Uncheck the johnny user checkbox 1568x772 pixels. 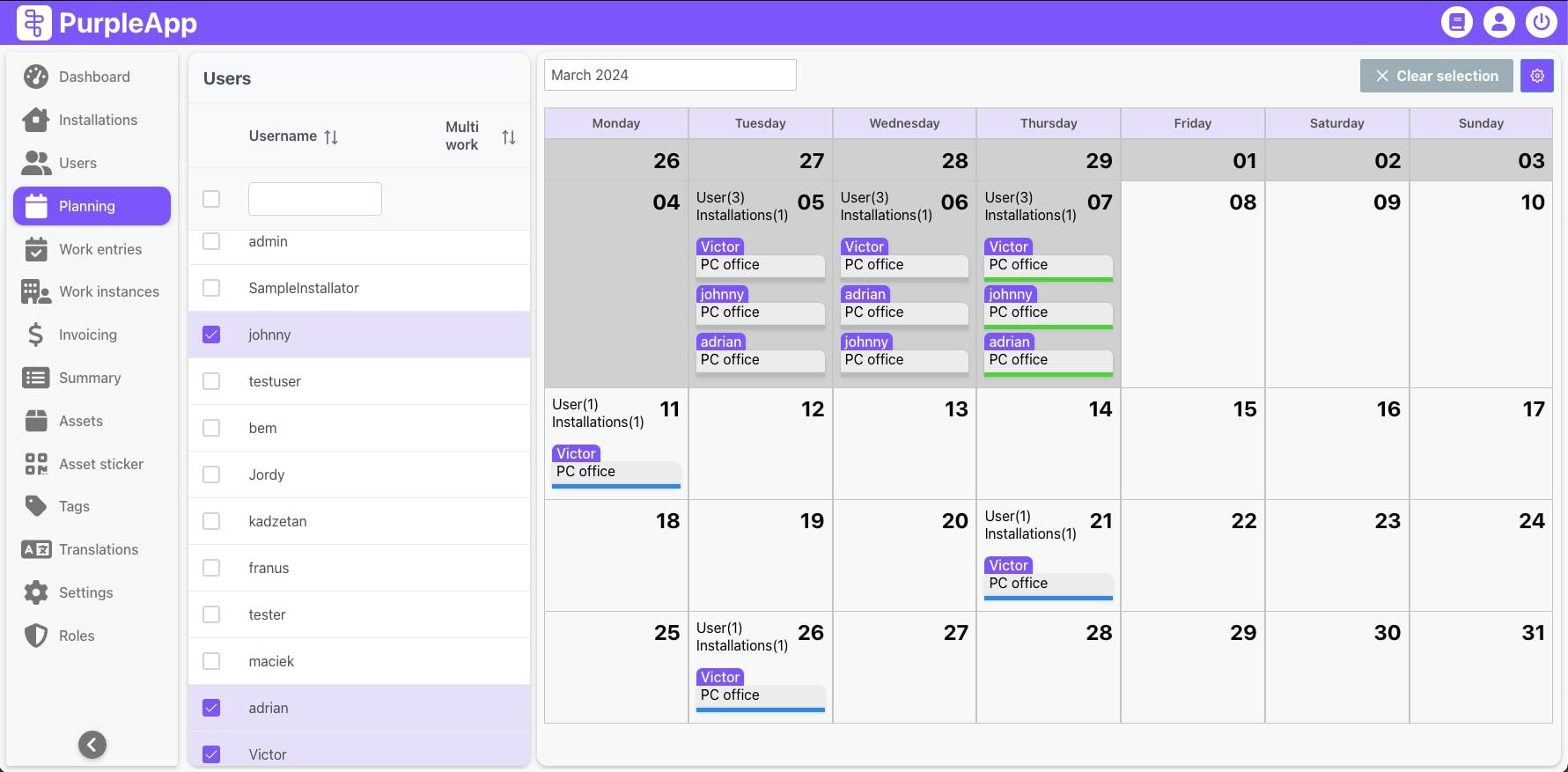point(211,335)
